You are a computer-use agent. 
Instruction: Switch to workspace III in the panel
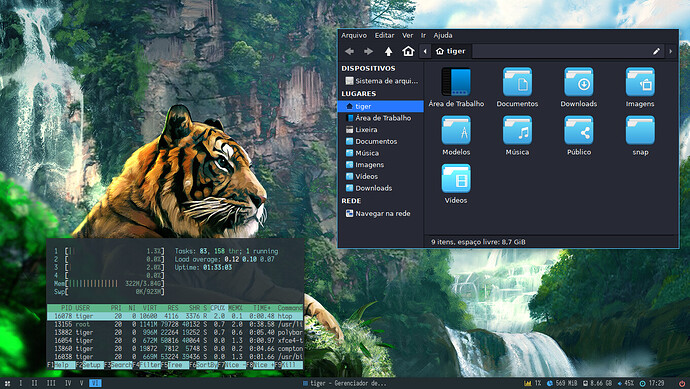pyautogui.click(x=51, y=383)
